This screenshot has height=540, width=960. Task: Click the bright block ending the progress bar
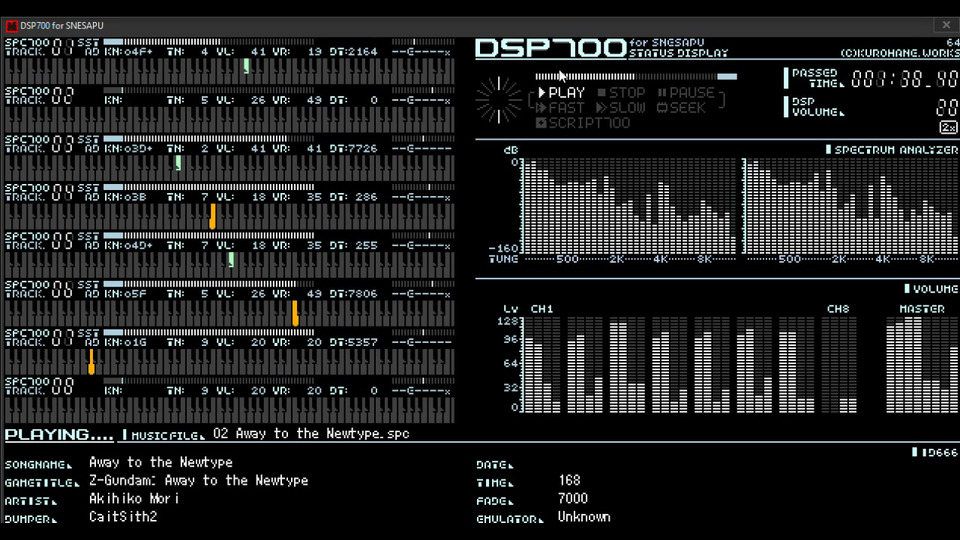pyautogui.click(x=727, y=77)
